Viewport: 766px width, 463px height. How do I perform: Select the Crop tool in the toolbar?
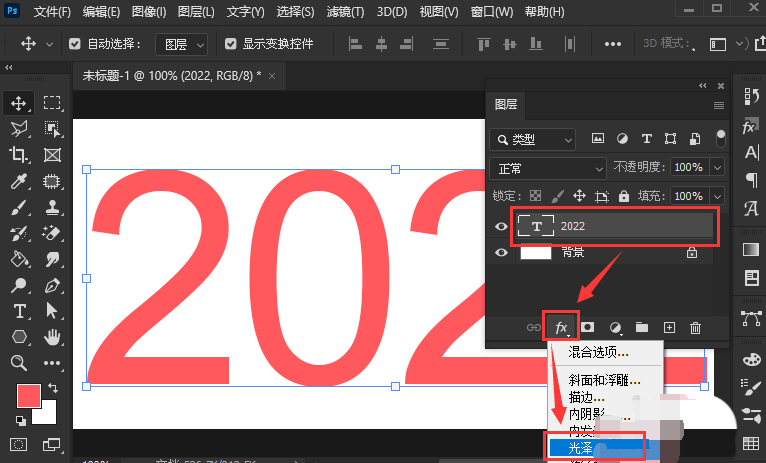[x=19, y=155]
